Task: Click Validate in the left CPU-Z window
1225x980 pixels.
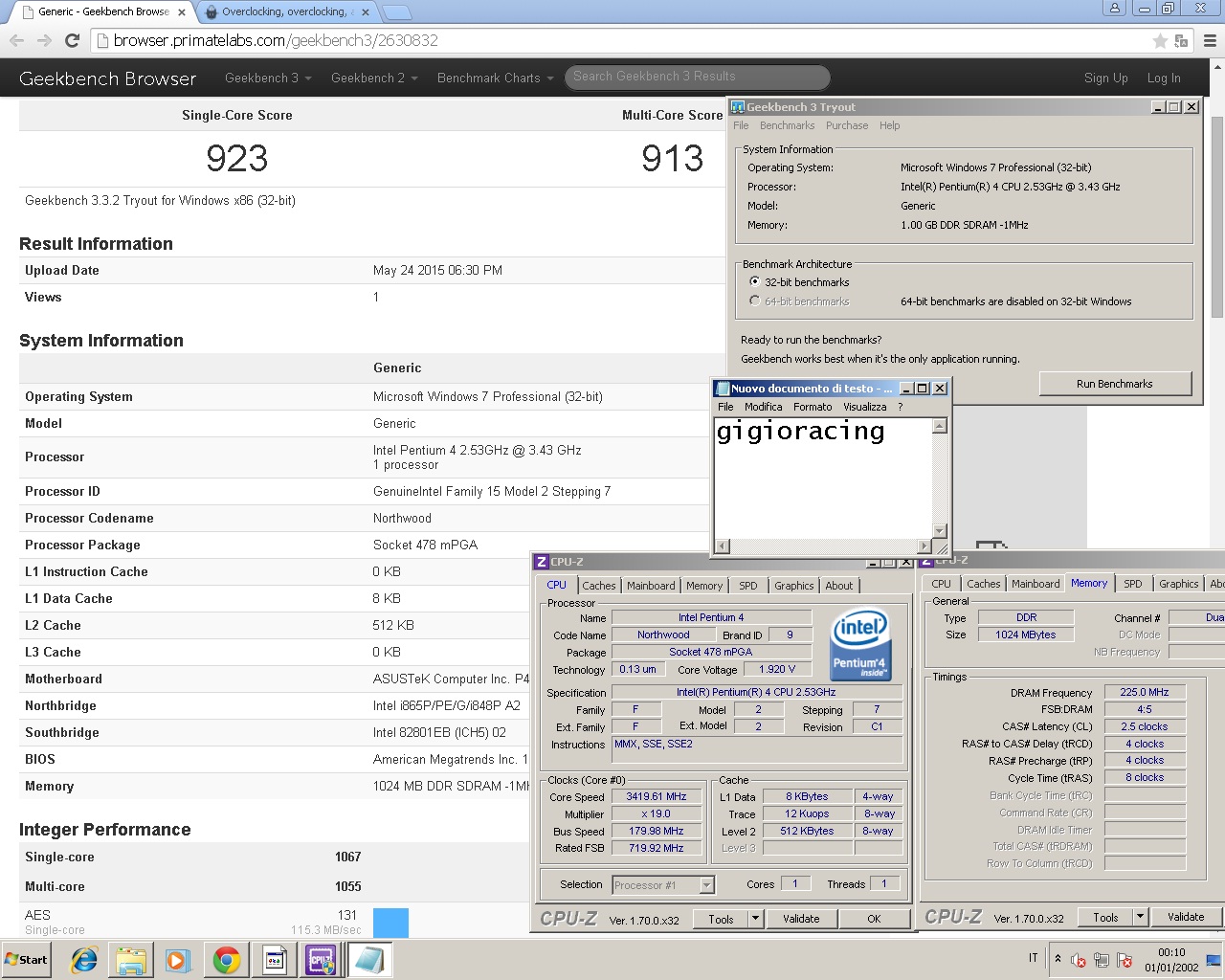Action: pyautogui.click(x=801, y=919)
